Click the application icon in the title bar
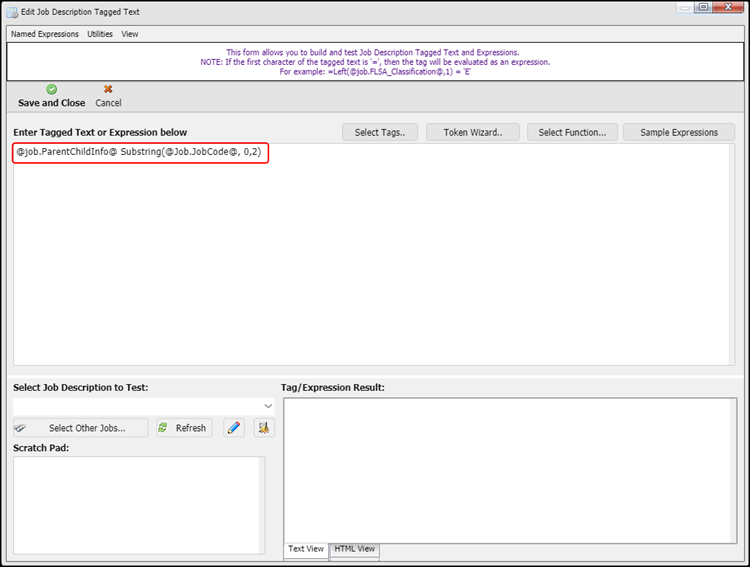Image resolution: width=750 pixels, height=567 pixels. tap(11, 10)
